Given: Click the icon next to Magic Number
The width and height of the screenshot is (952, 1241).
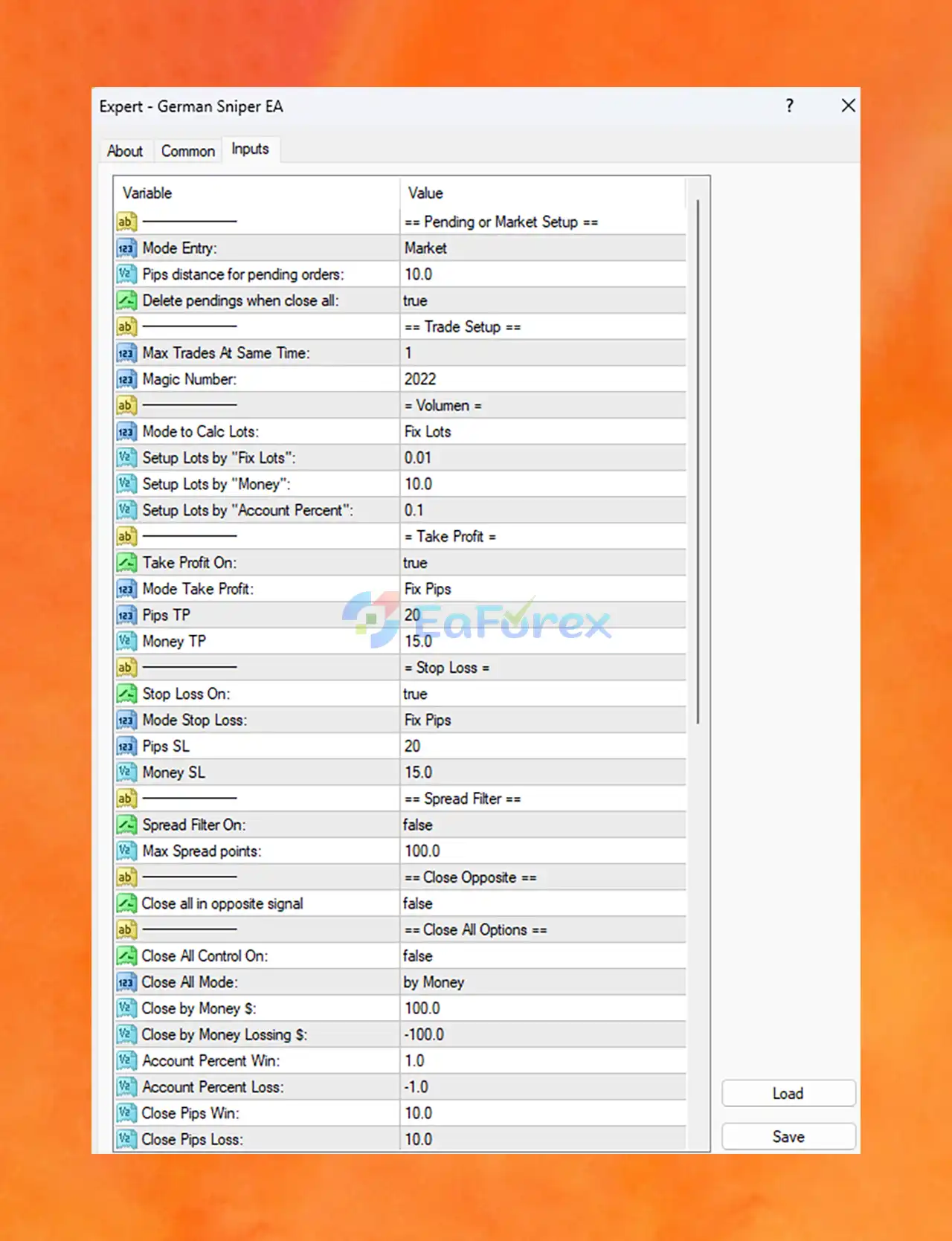Looking at the screenshot, I should [x=126, y=379].
